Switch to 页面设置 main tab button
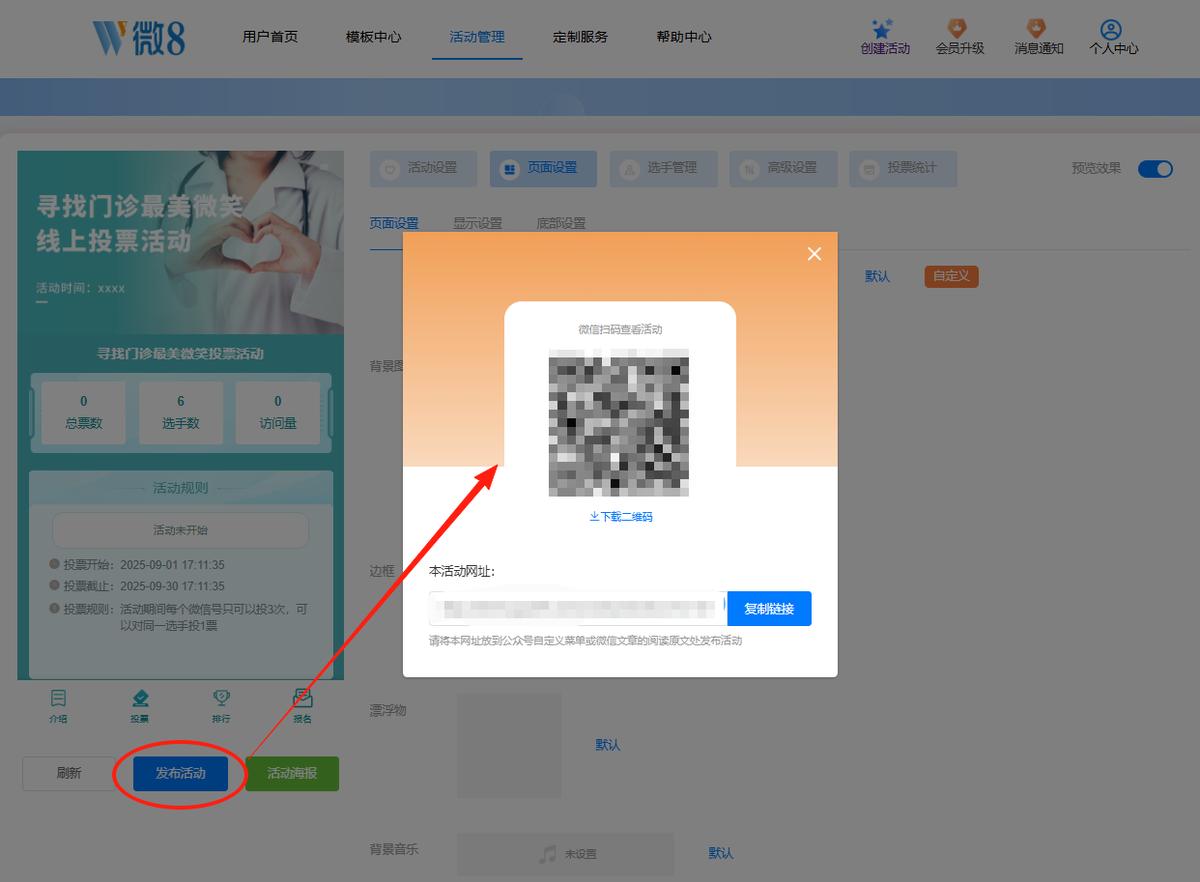The image size is (1200, 882). (543, 169)
